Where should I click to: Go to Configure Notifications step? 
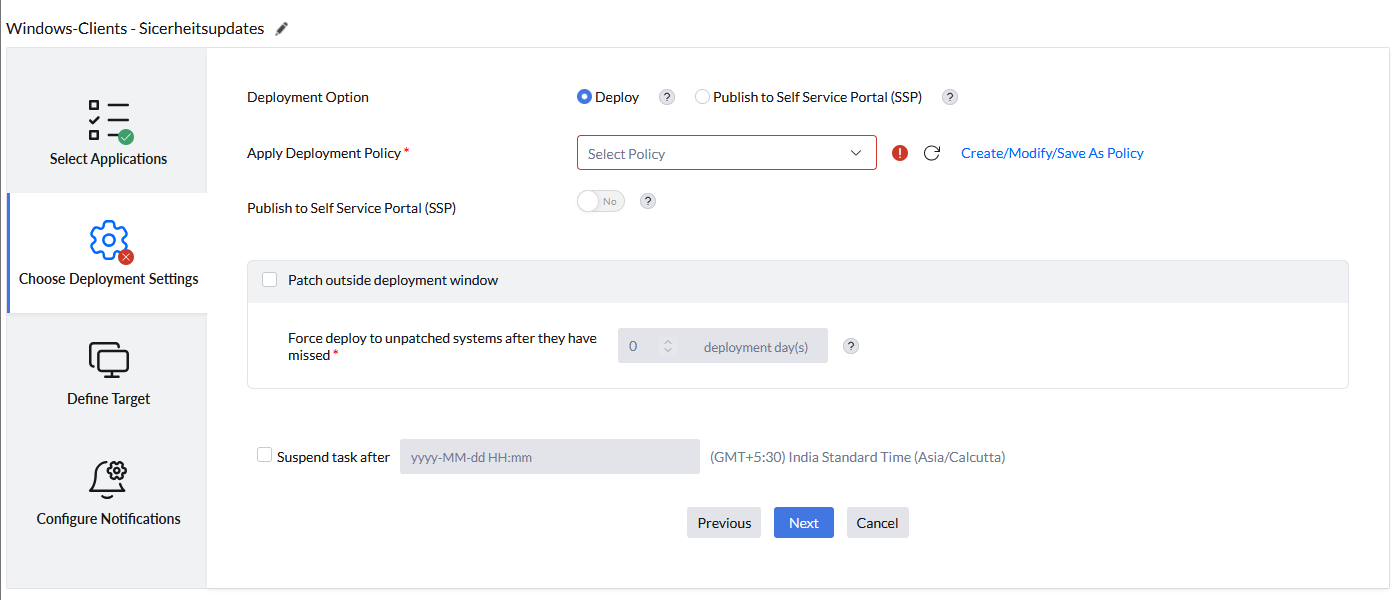click(x=108, y=493)
